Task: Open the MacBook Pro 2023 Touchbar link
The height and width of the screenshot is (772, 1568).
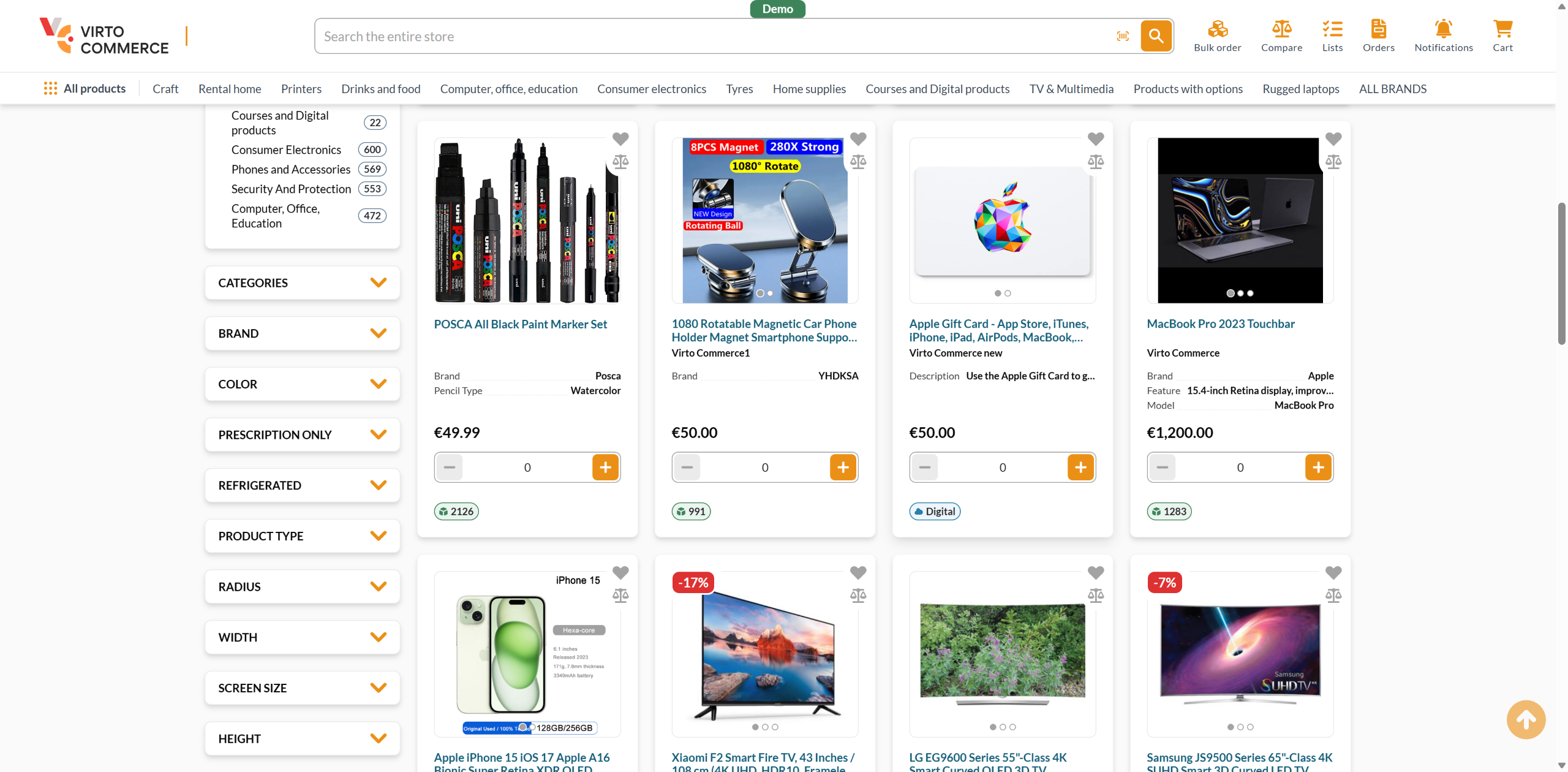Action: pos(1220,324)
